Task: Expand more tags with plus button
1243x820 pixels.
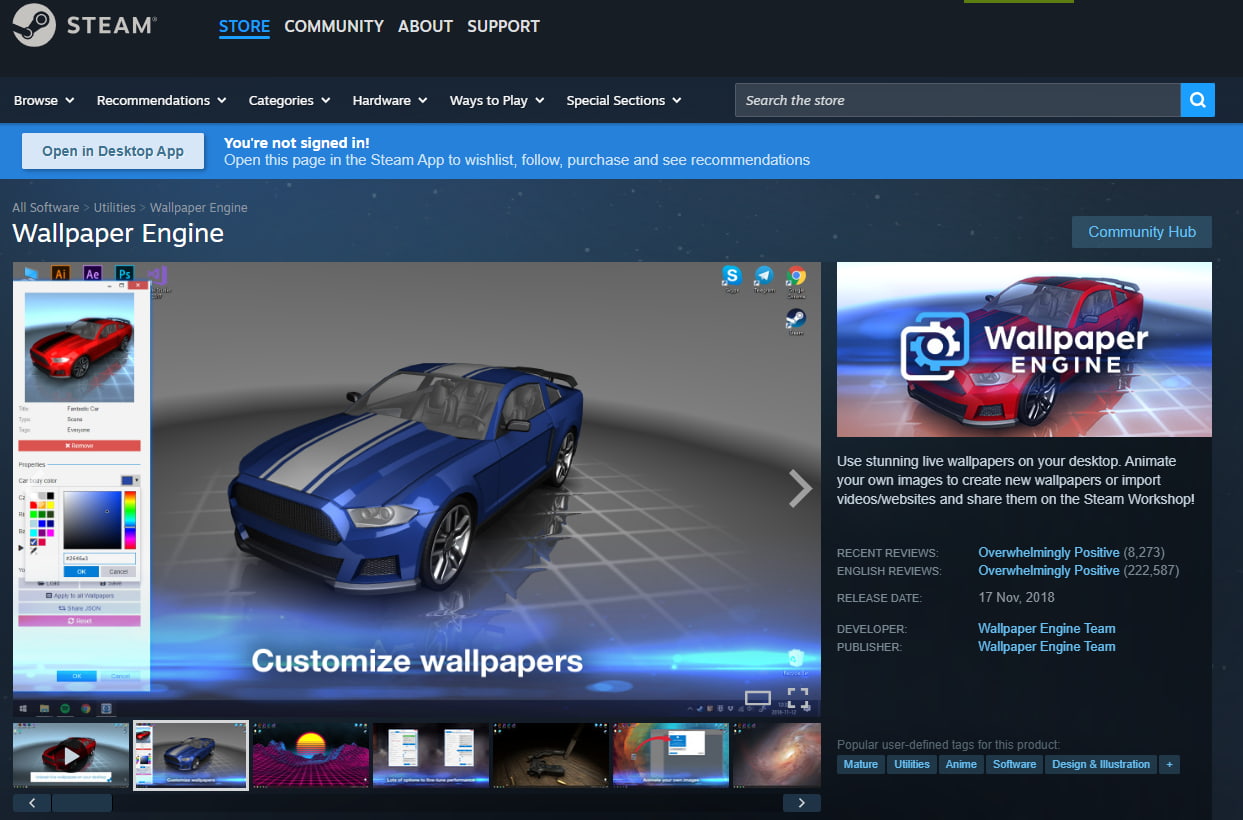Action: tap(1170, 764)
